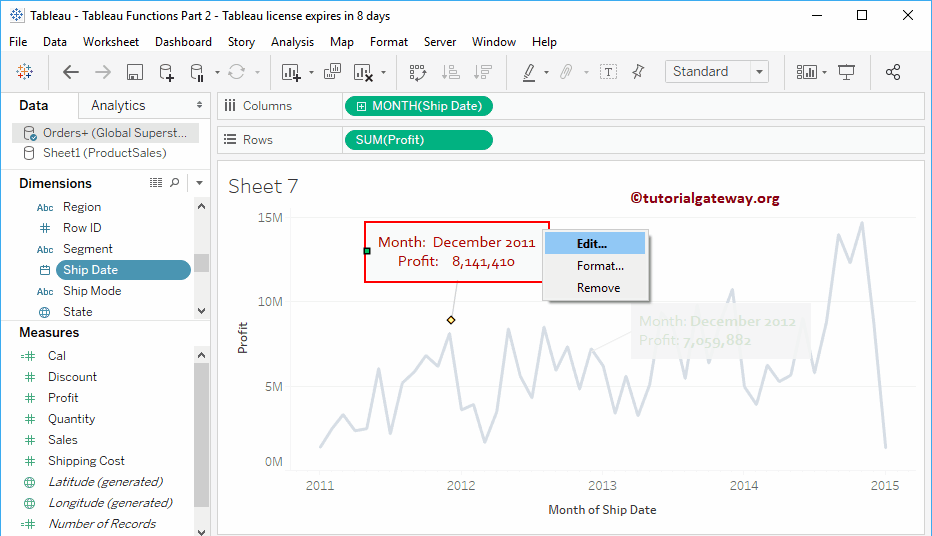Screen dimensions: 932x536
Task: Choose Edit... in the context menu
Action: click(595, 244)
